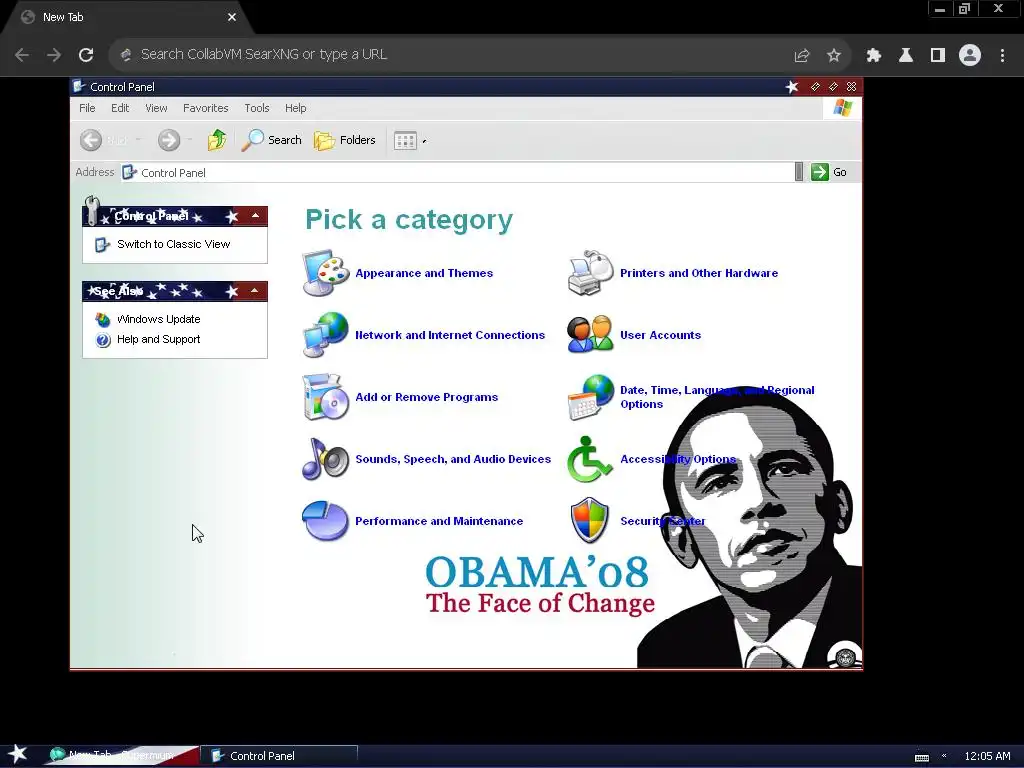Close the New Tab browser tab
Image resolution: width=1024 pixels, height=768 pixels.
[x=232, y=18]
